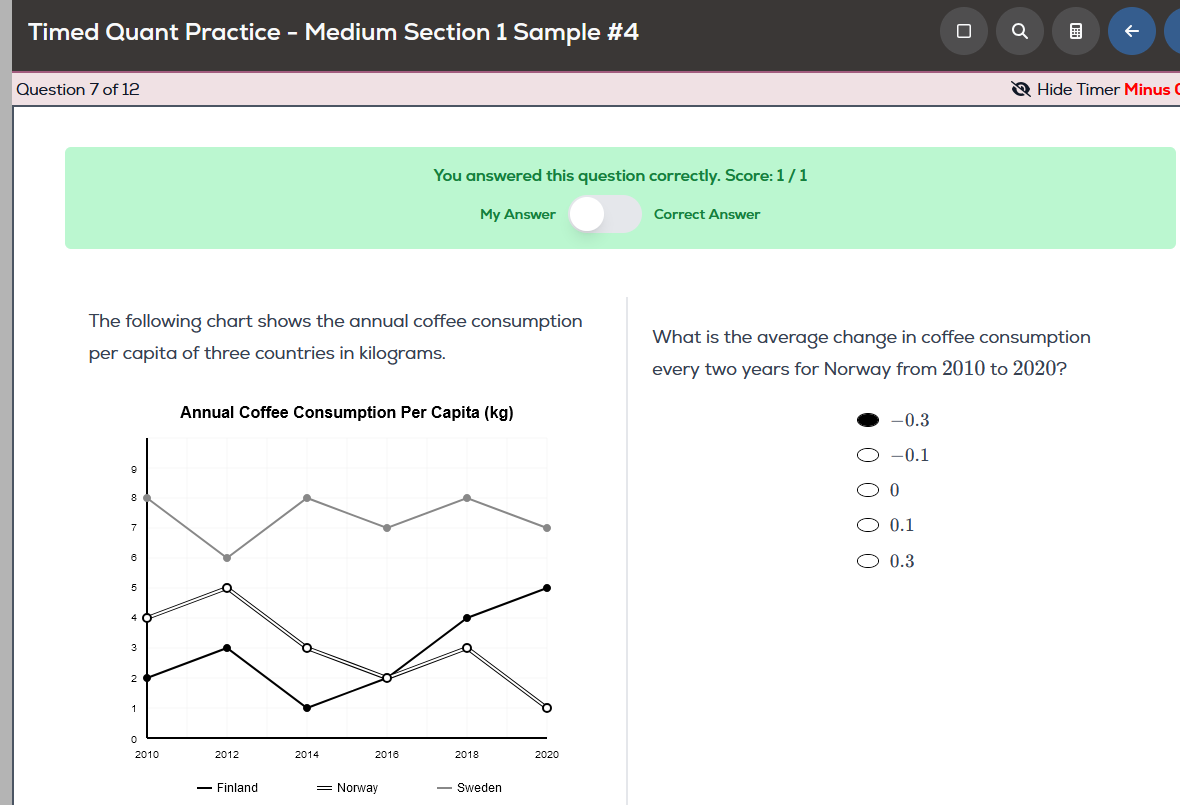1180x805 pixels.
Task: Click Sweden's 2012 data point on chart
Action: 227,558
